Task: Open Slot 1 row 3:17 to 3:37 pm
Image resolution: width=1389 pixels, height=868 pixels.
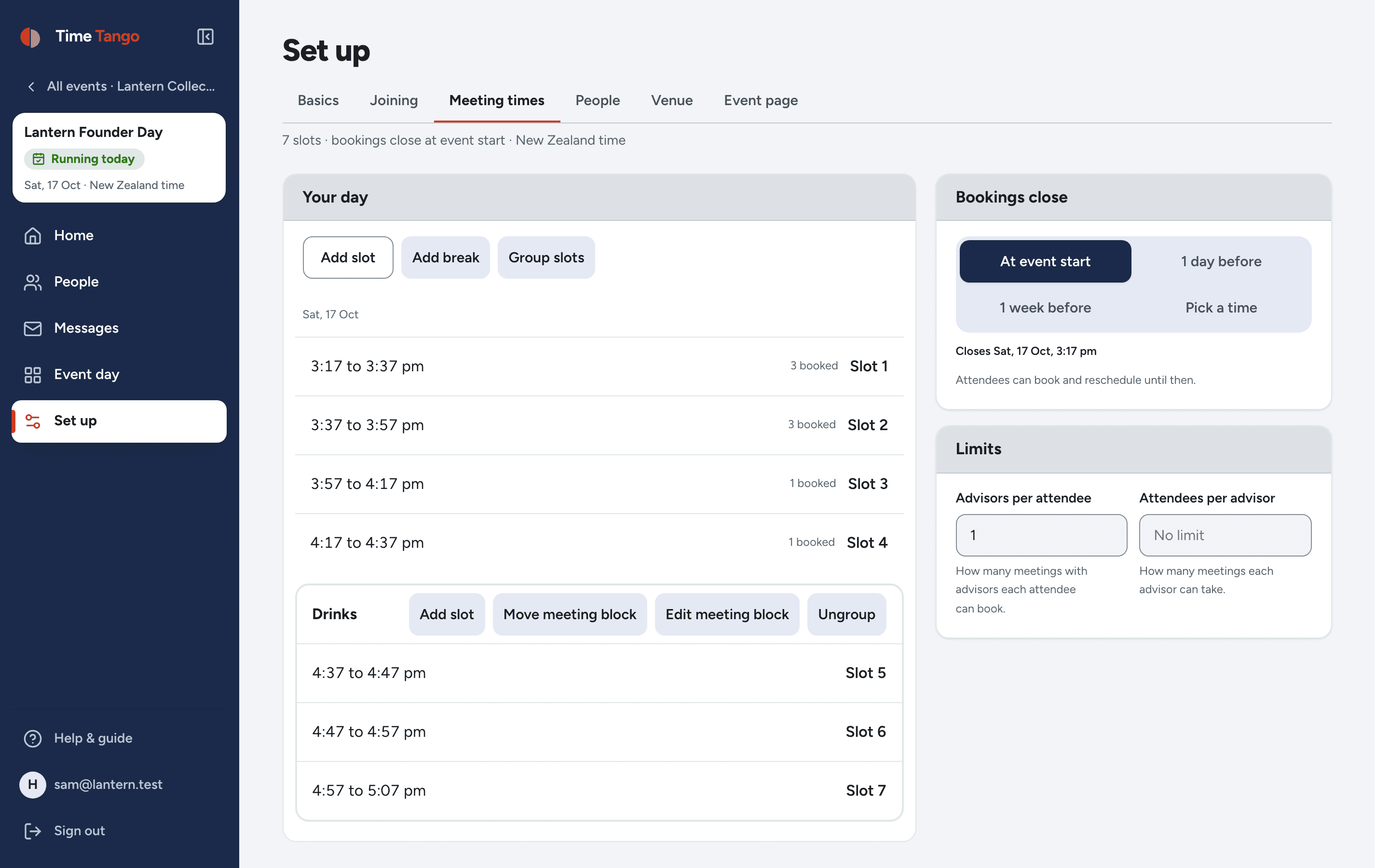Action: (x=599, y=366)
